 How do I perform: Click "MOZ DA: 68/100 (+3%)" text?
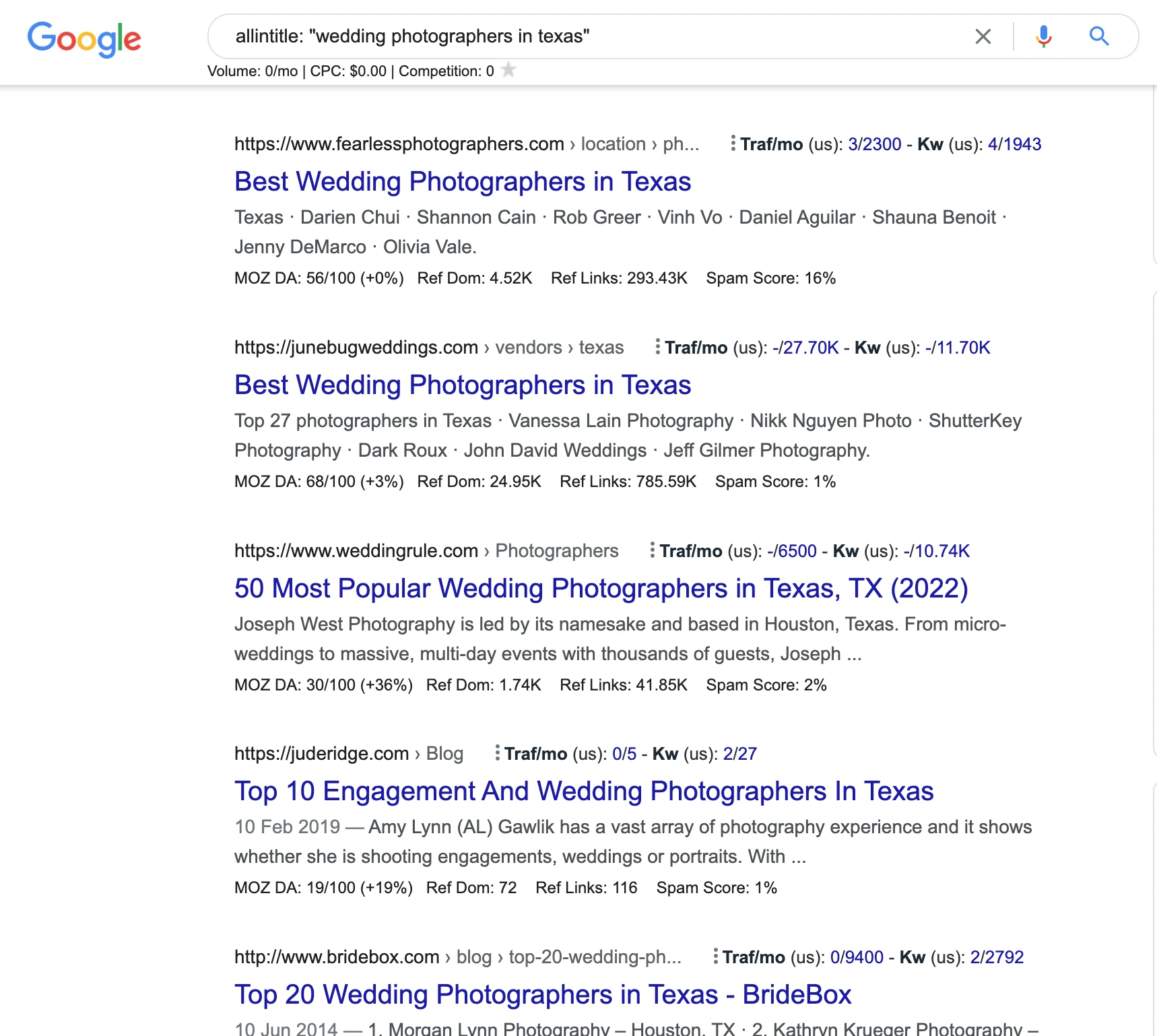click(x=319, y=482)
